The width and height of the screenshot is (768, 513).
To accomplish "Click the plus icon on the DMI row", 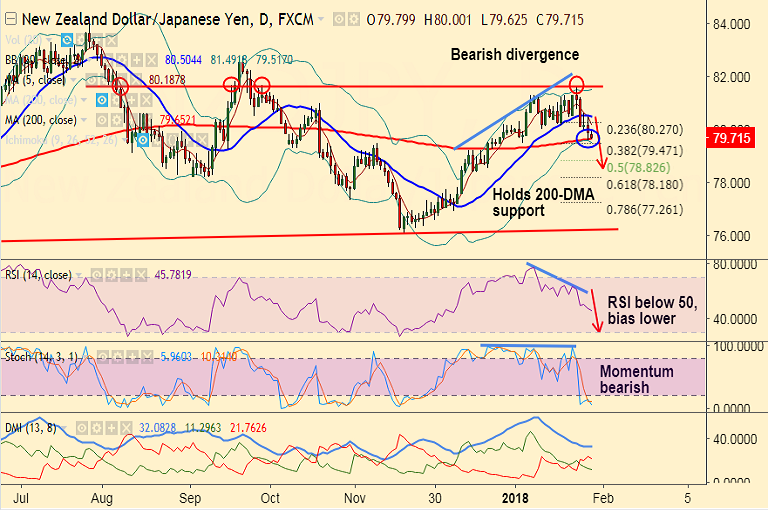I will (112, 428).
